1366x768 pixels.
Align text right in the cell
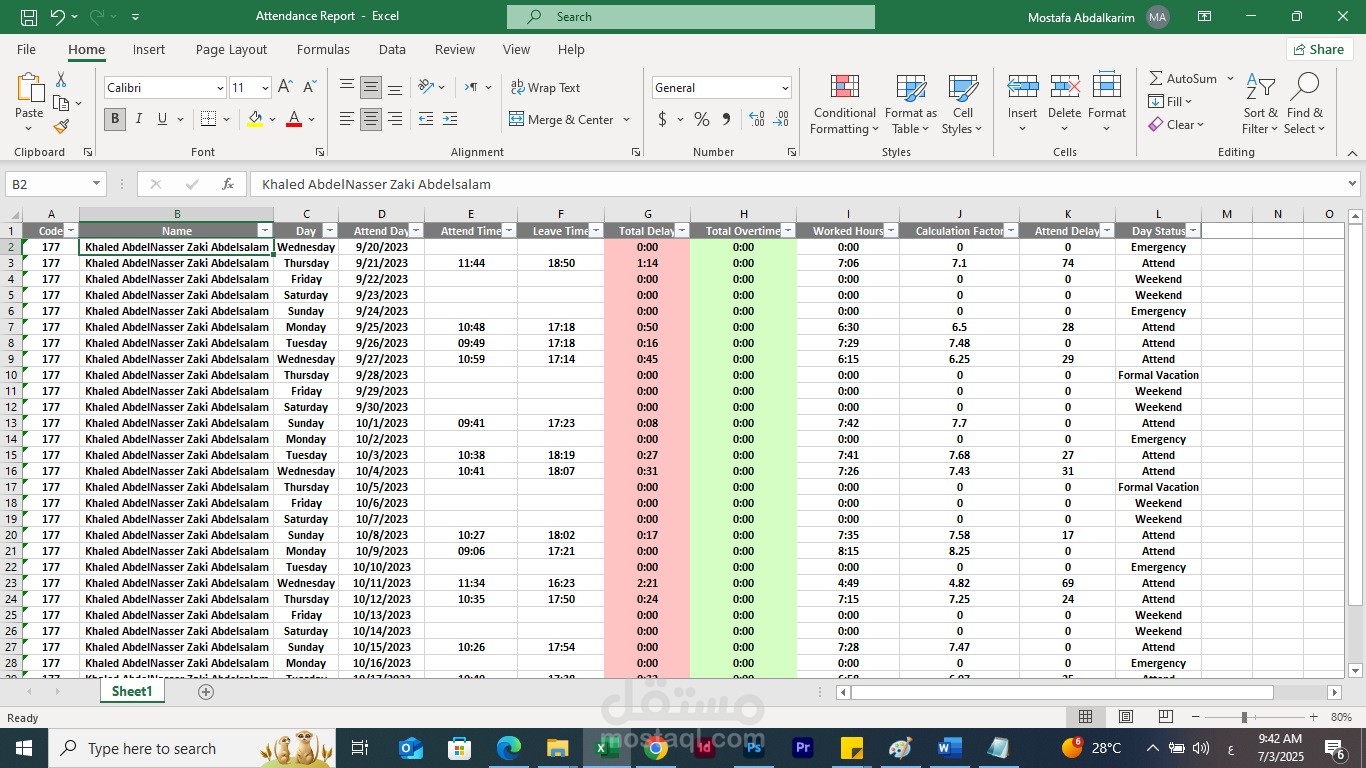pyautogui.click(x=395, y=119)
